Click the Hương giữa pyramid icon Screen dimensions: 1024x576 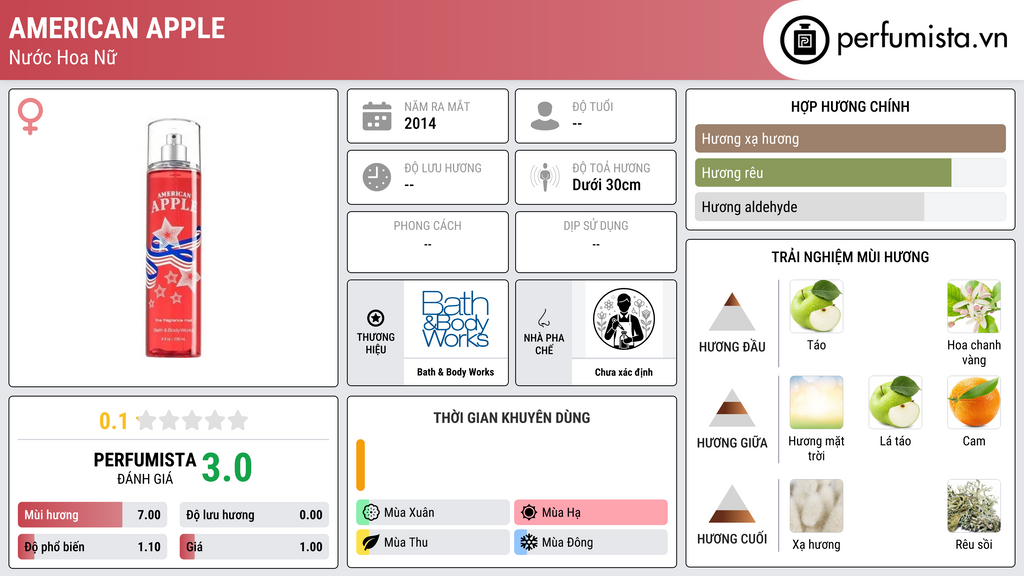pyautogui.click(x=732, y=408)
